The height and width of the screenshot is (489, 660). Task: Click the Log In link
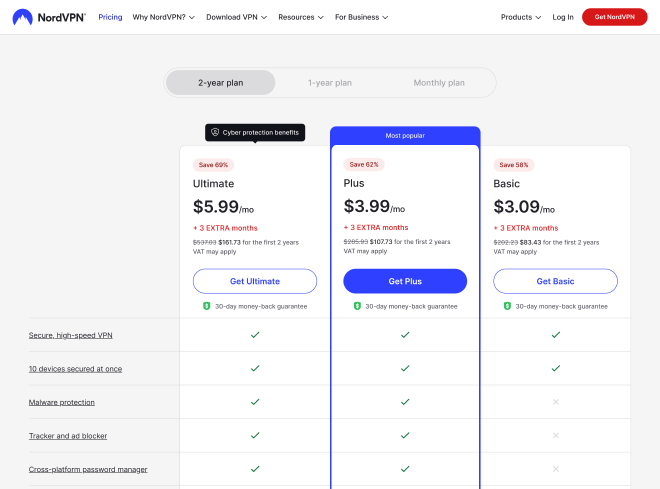click(563, 17)
